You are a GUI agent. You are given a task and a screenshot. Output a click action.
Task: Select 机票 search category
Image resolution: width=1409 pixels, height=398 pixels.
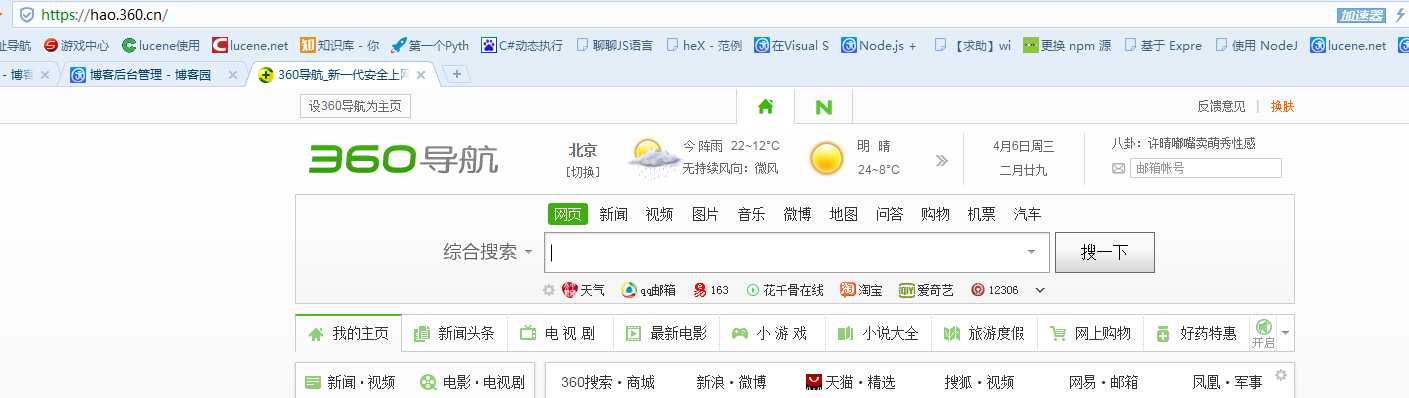tap(981, 214)
